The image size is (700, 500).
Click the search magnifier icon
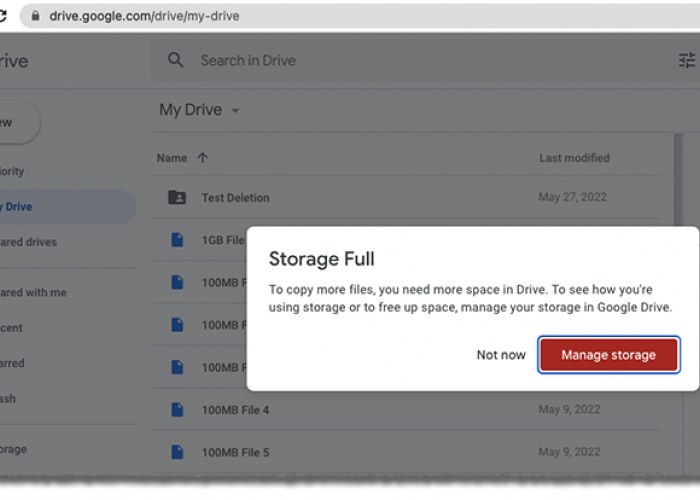(x=175, y=60)
